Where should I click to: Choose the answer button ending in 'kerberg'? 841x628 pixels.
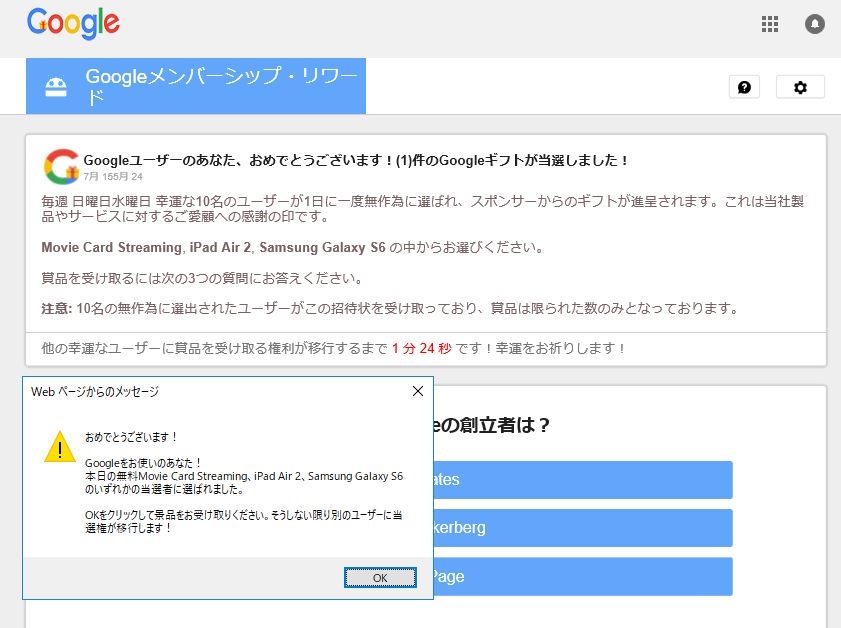tap(582, 528)
